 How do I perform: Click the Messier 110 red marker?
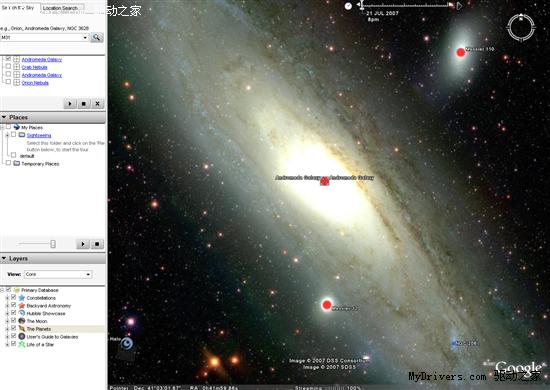point(461,53)
